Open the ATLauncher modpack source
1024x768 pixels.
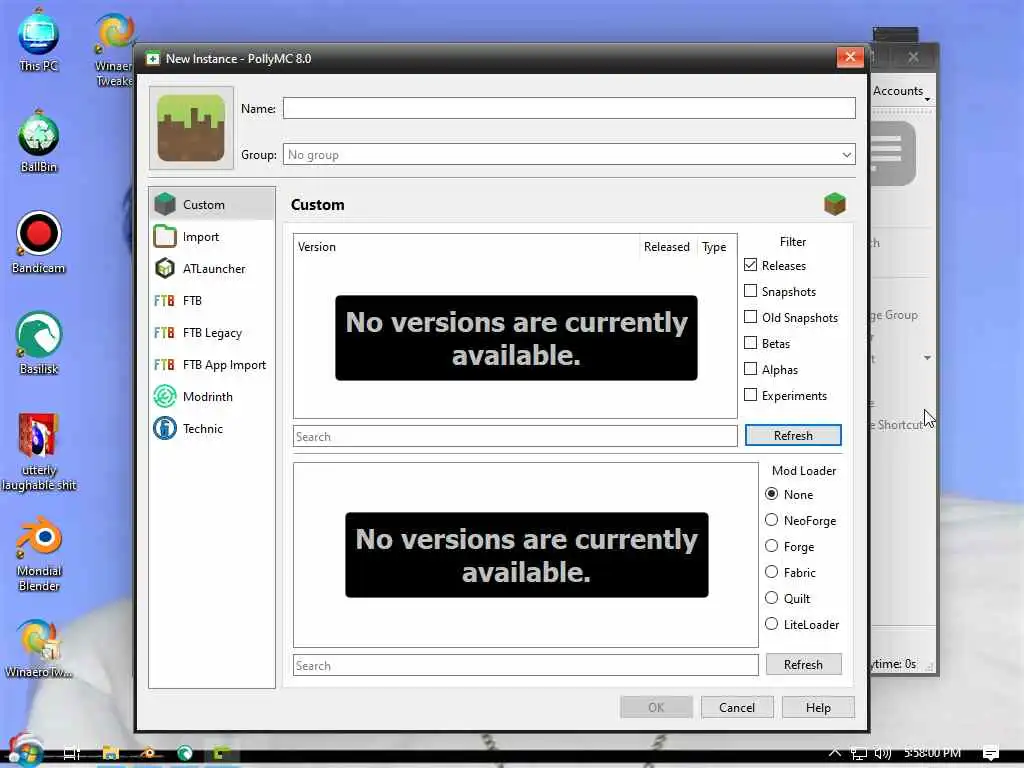click(212, 268)
